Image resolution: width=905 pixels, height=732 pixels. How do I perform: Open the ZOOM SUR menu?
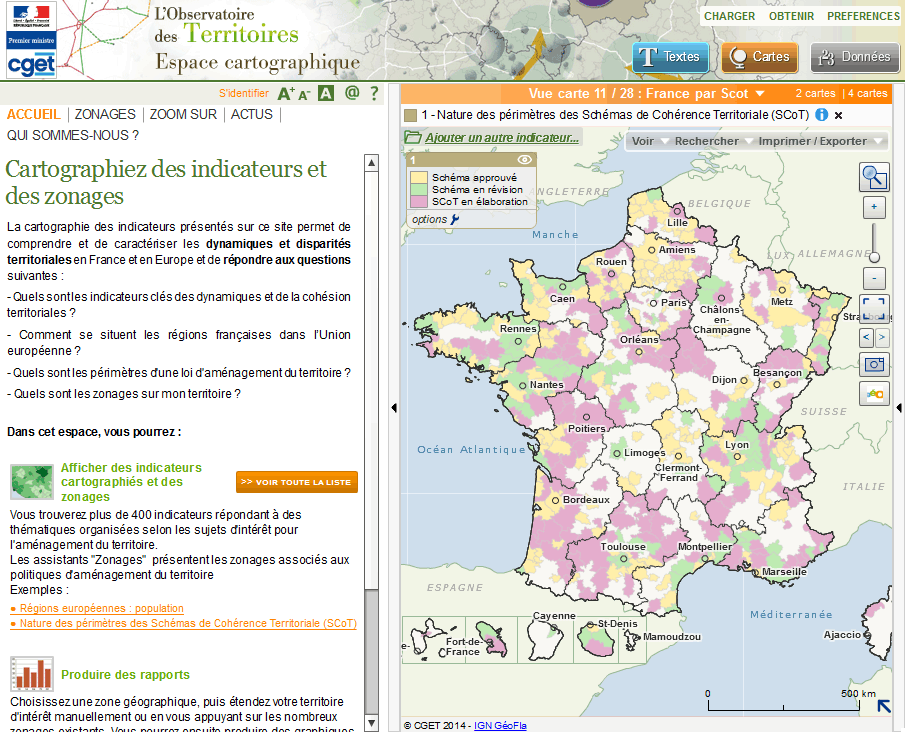tap(184, 114)
